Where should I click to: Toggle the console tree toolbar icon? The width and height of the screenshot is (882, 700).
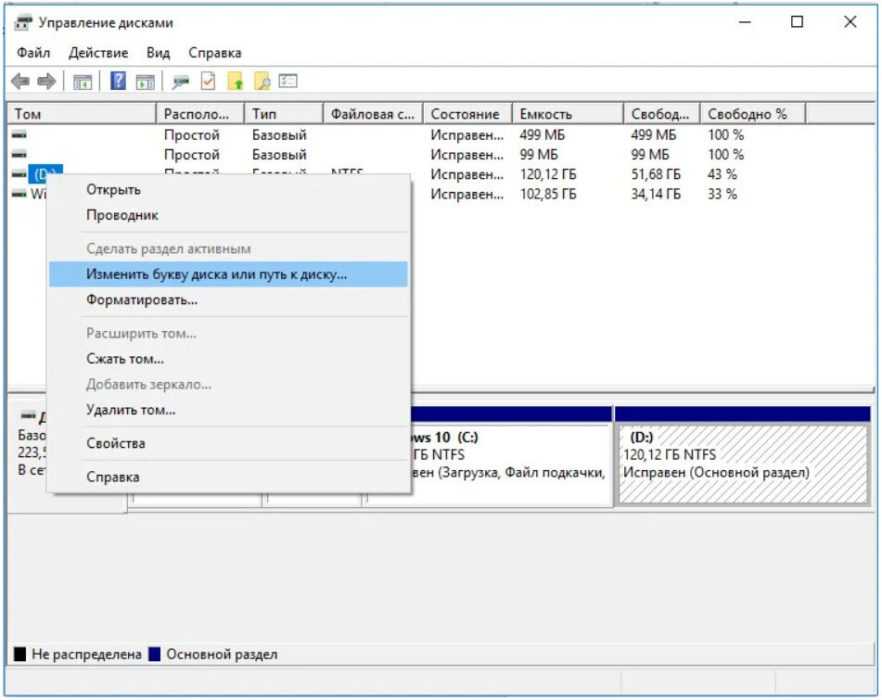[84, 81]
